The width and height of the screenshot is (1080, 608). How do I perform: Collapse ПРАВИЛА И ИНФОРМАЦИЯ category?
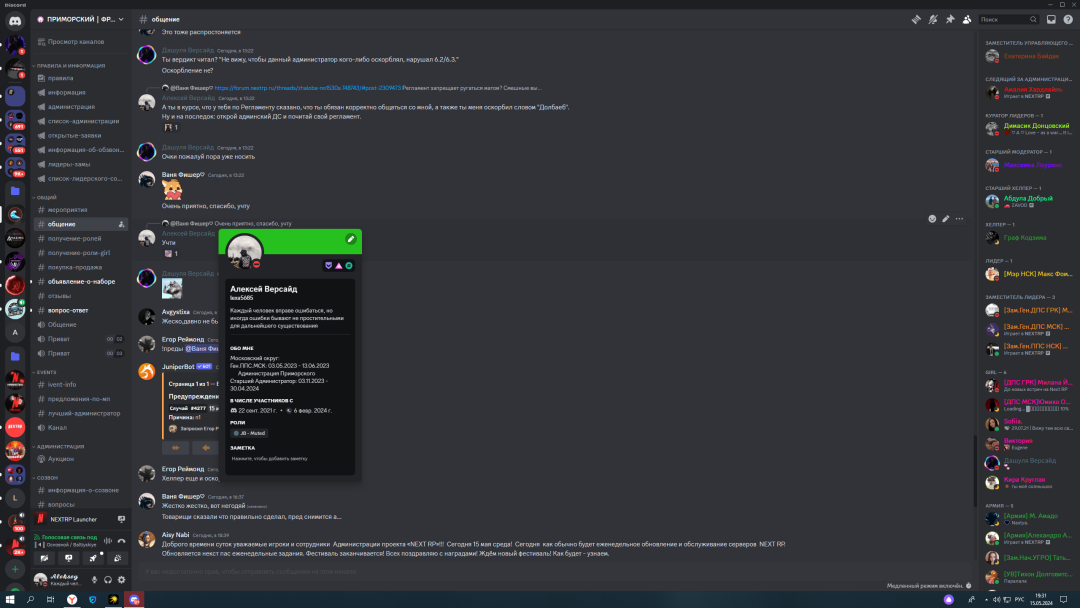coord(69,65)
